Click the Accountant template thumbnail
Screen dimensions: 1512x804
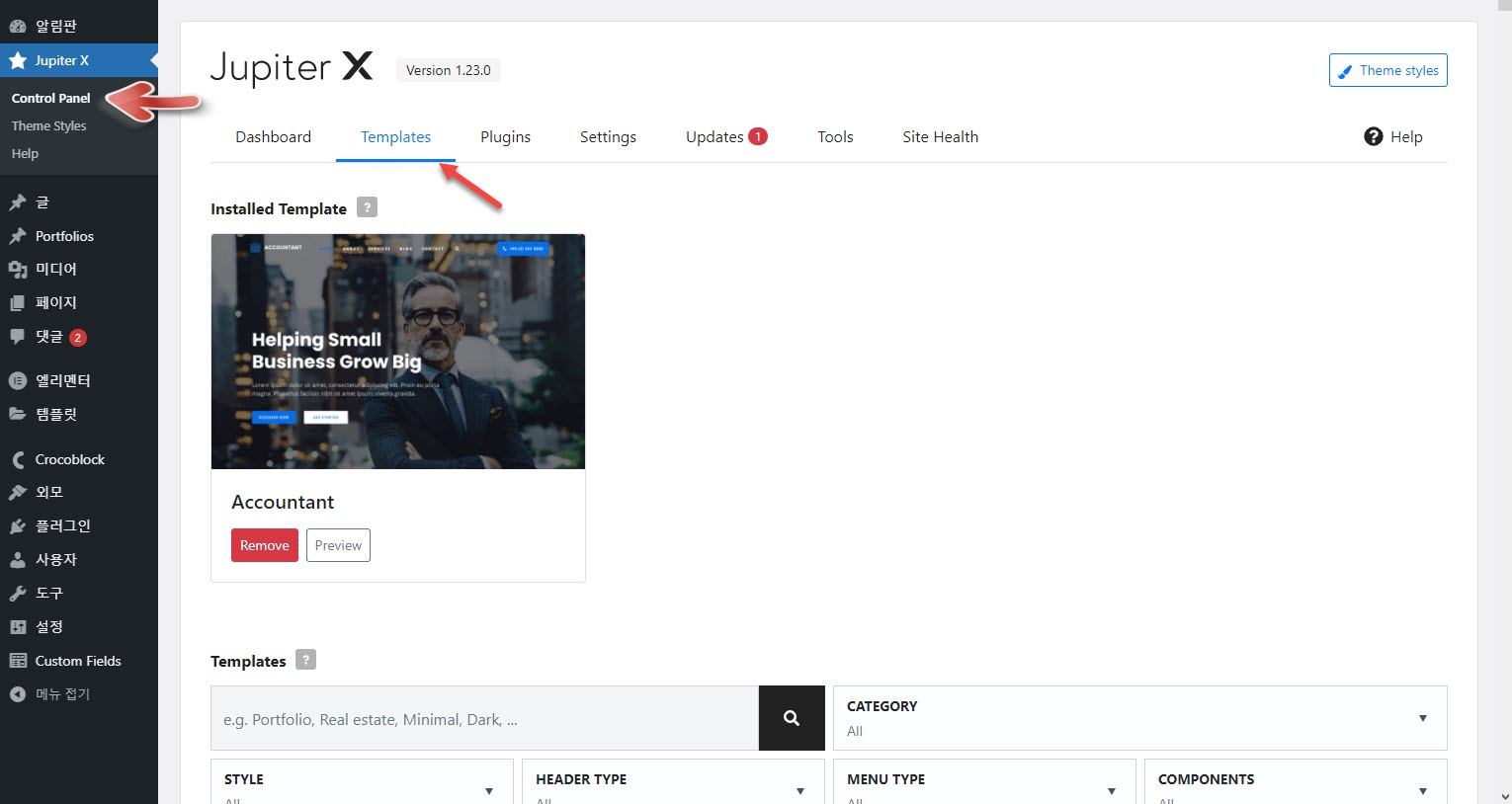click(x=398, y=352)
